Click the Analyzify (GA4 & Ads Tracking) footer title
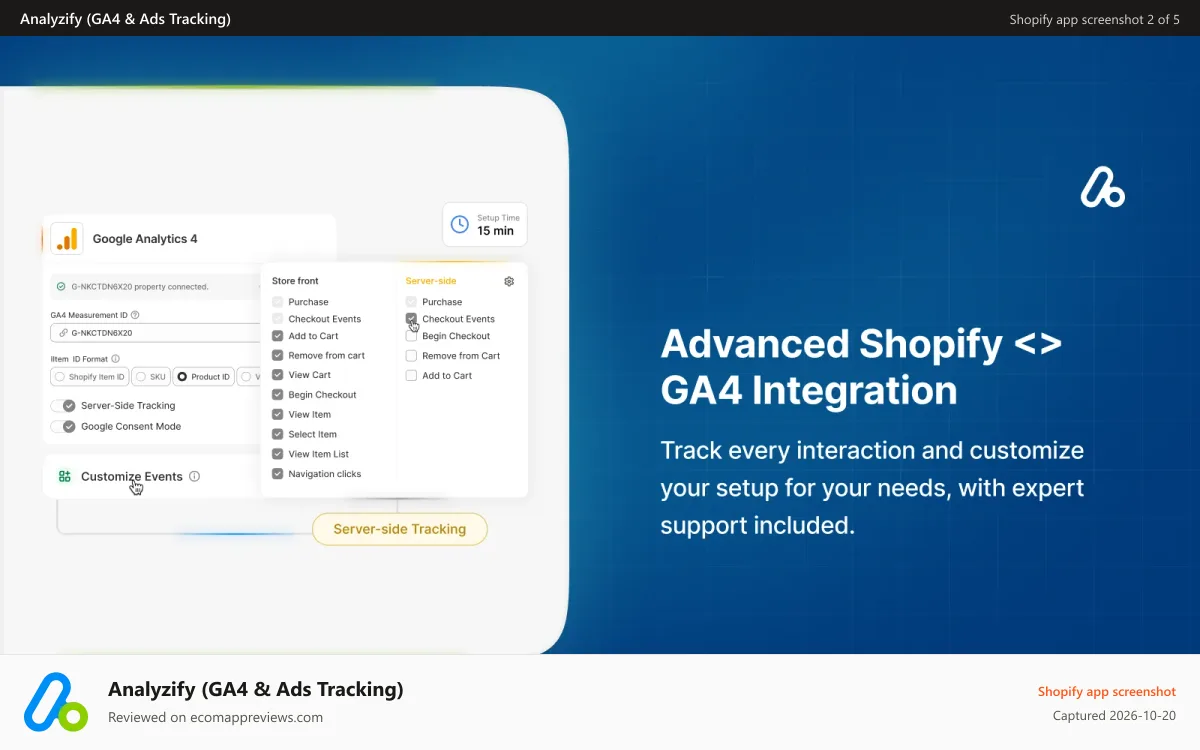1200x750 pixels. pyautogui.click(x=256, y=689)
